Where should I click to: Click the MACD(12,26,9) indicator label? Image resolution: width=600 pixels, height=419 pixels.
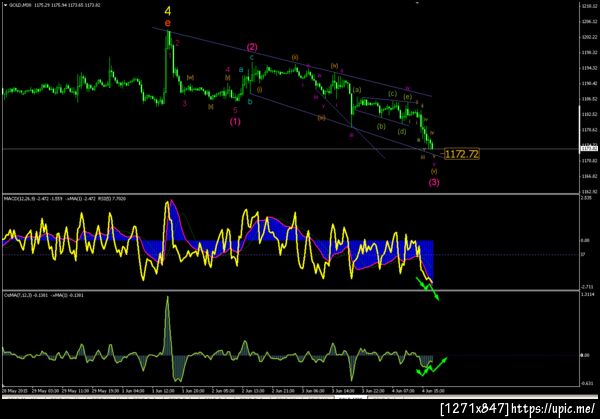coord(19,199)
